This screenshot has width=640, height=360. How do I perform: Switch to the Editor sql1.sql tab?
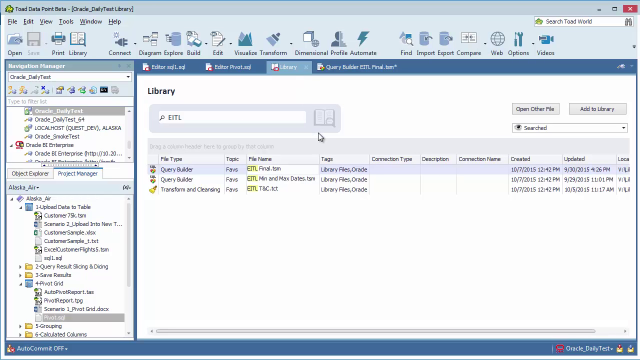(x=164, y=67)
